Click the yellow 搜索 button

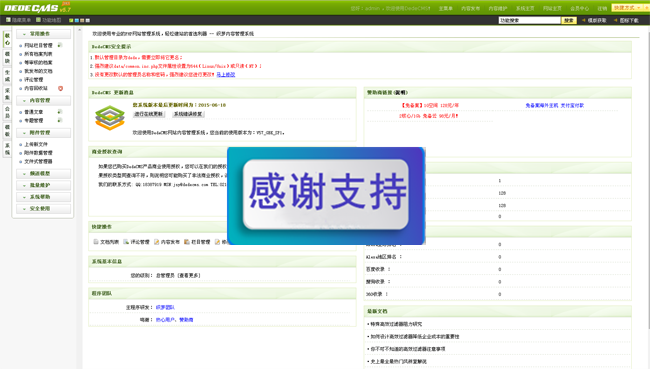pos(569,20)
